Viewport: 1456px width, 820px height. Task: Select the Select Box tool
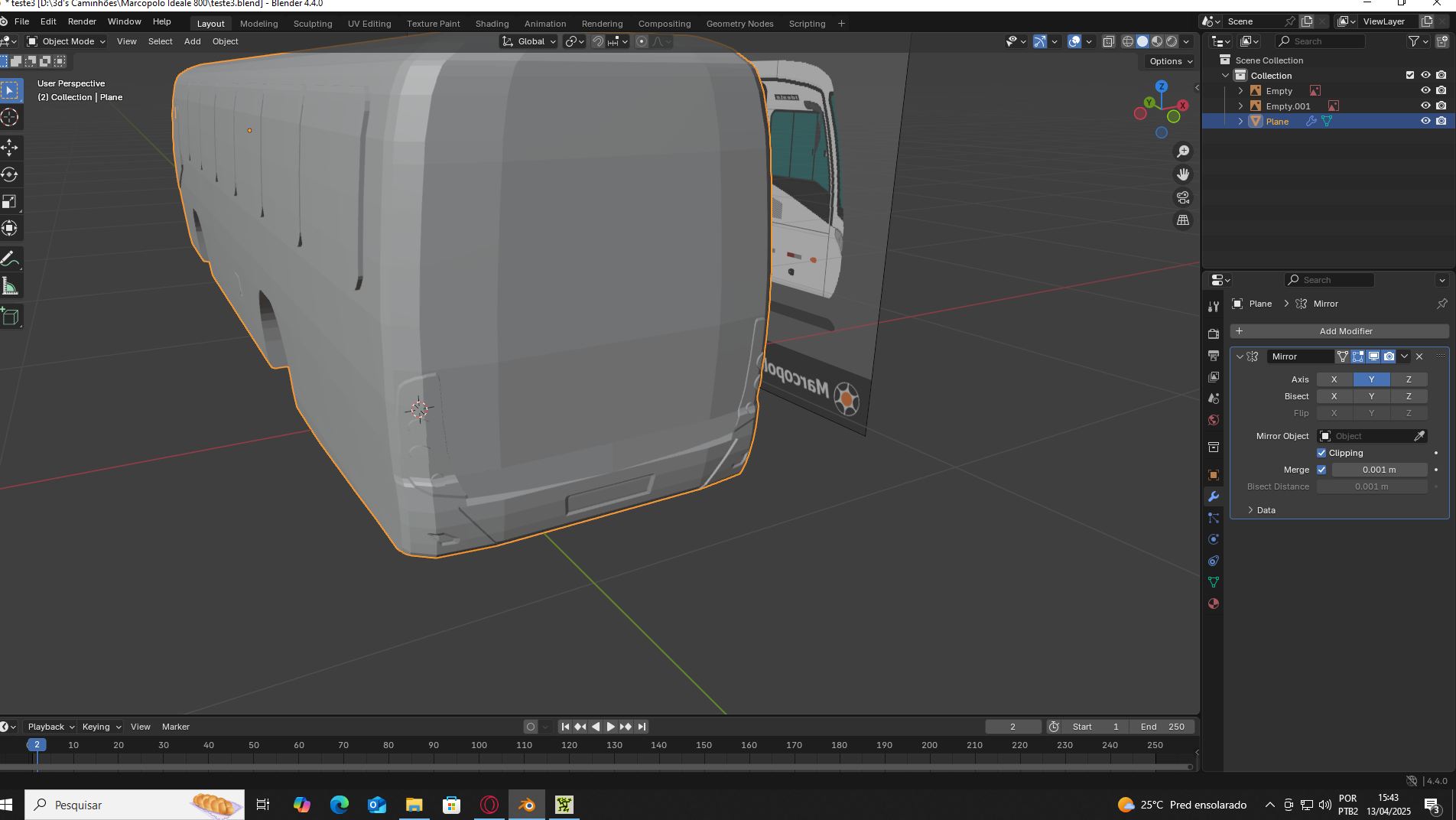pos(10,90)
